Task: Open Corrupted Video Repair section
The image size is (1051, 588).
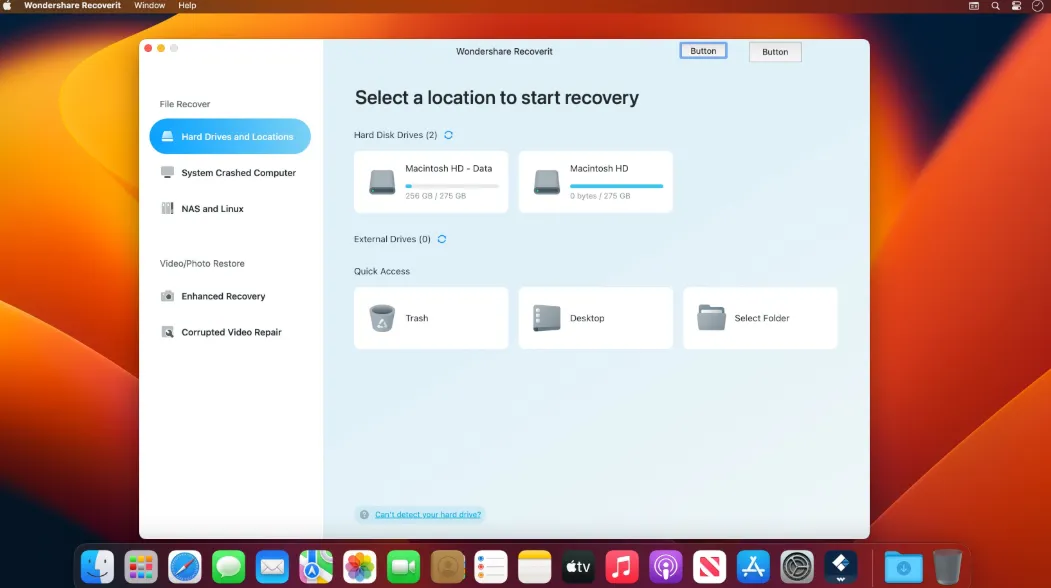Action: 230,332
